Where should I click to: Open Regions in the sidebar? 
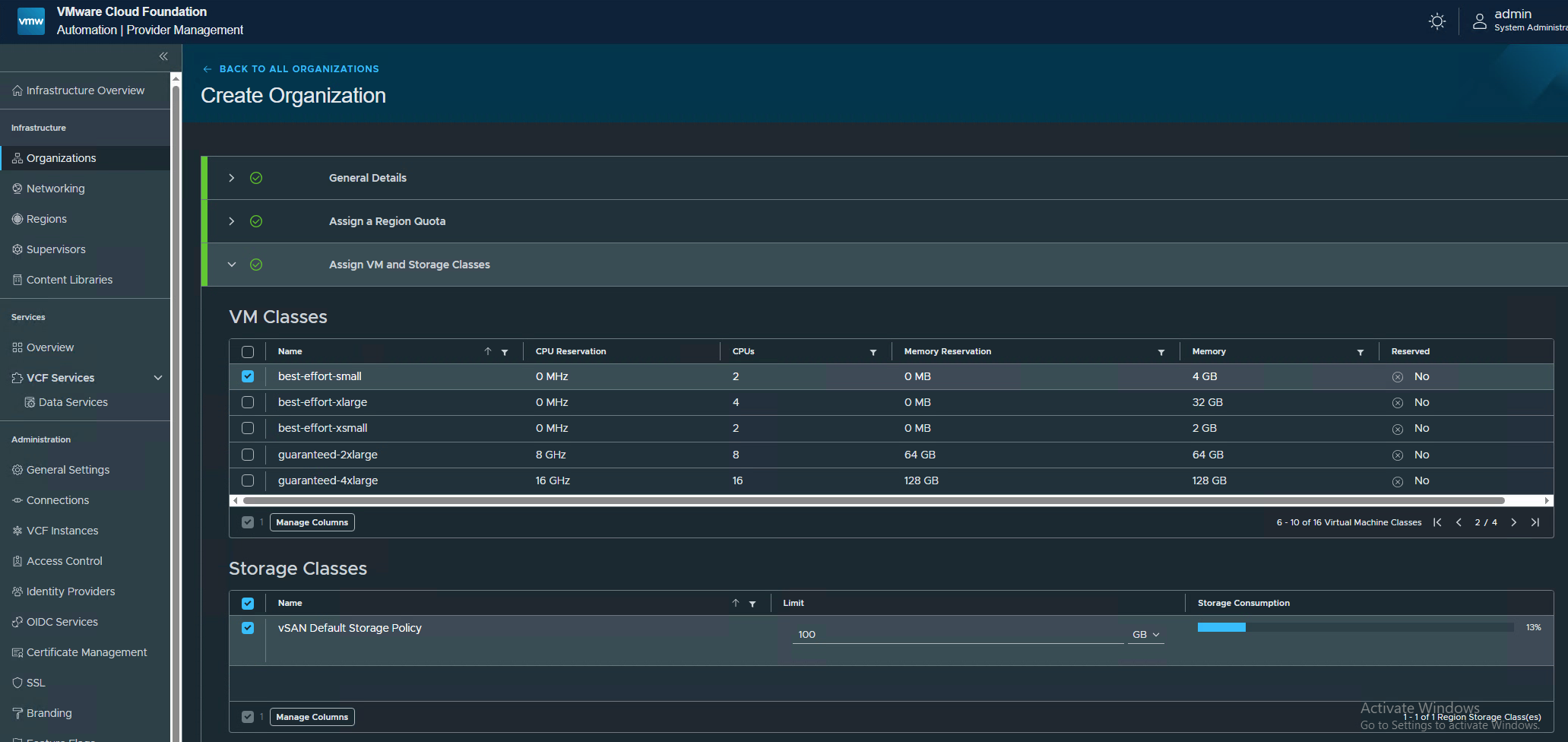(x=85, y=219)
